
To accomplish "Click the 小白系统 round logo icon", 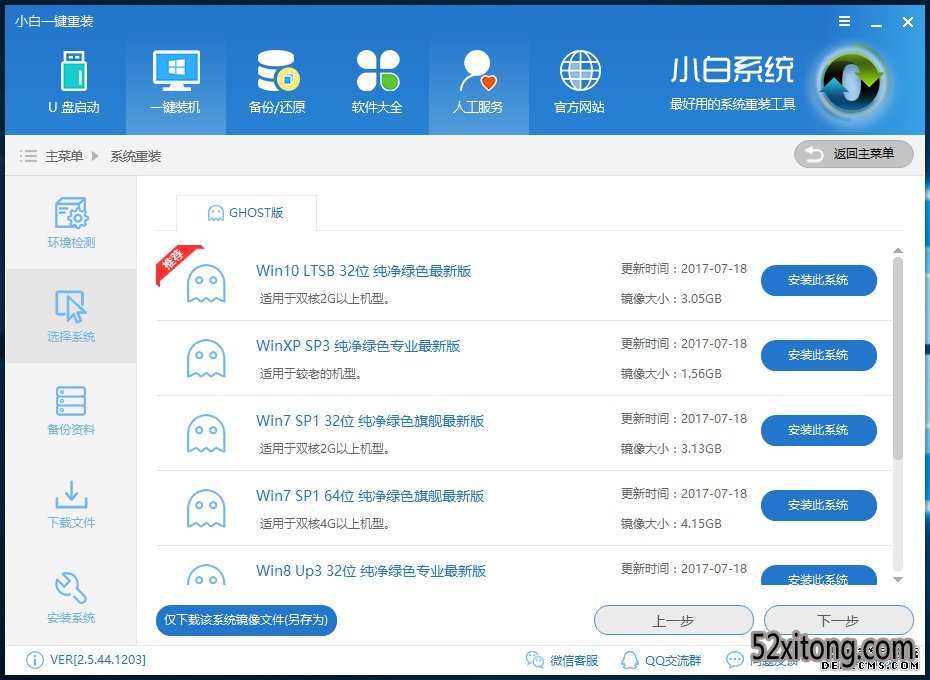I will (x=852, y=83).
